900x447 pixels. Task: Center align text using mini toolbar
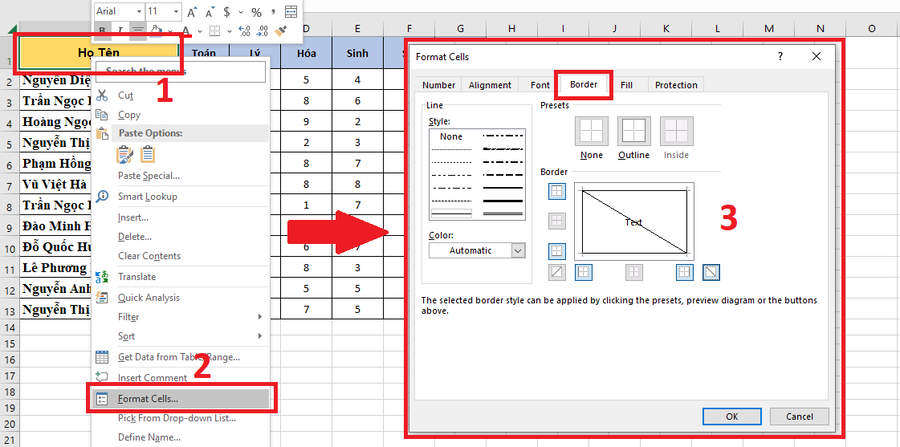[x=137, y=30]
